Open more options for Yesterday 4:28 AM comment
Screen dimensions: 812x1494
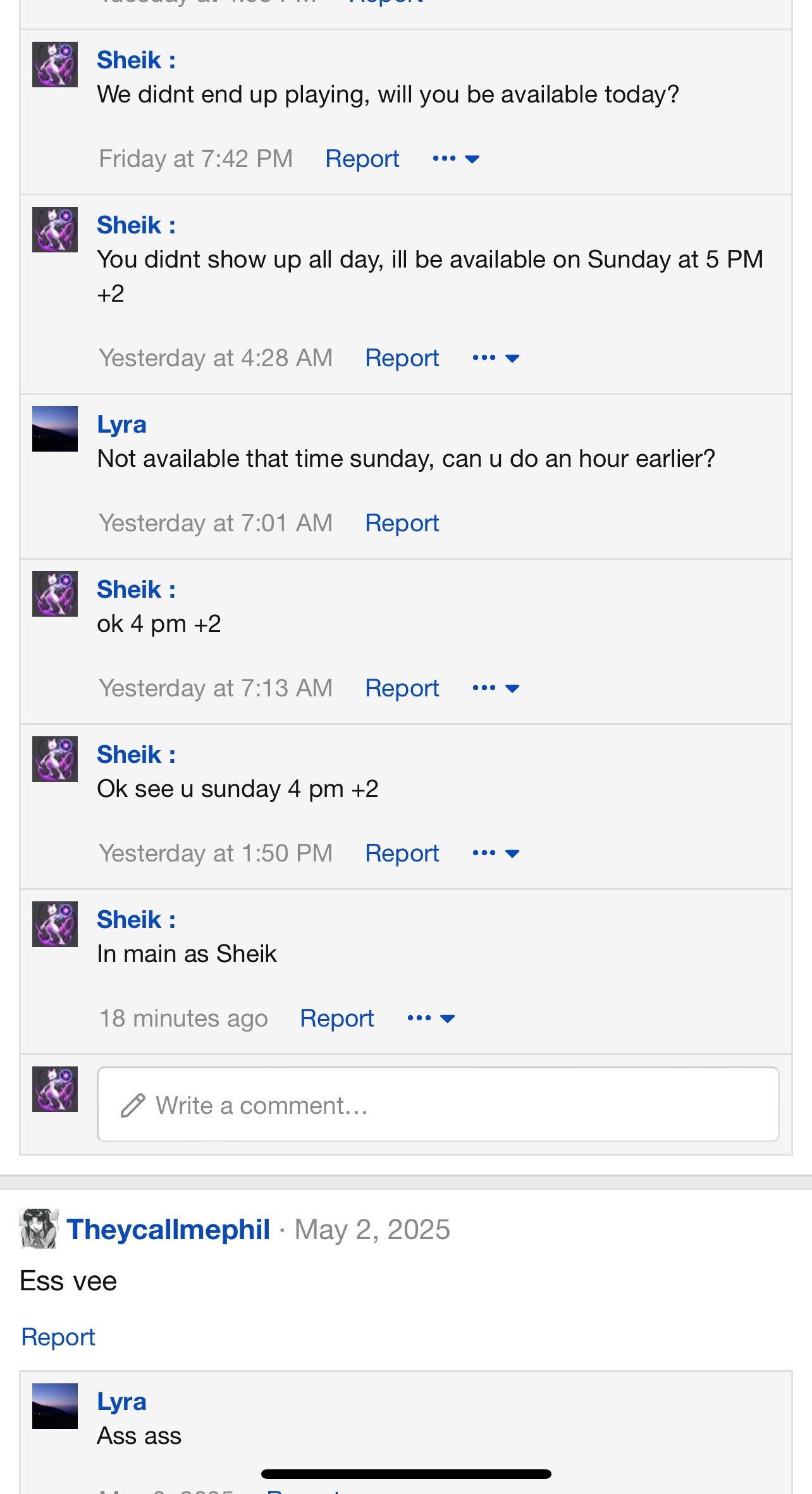(x=496, y=358)
